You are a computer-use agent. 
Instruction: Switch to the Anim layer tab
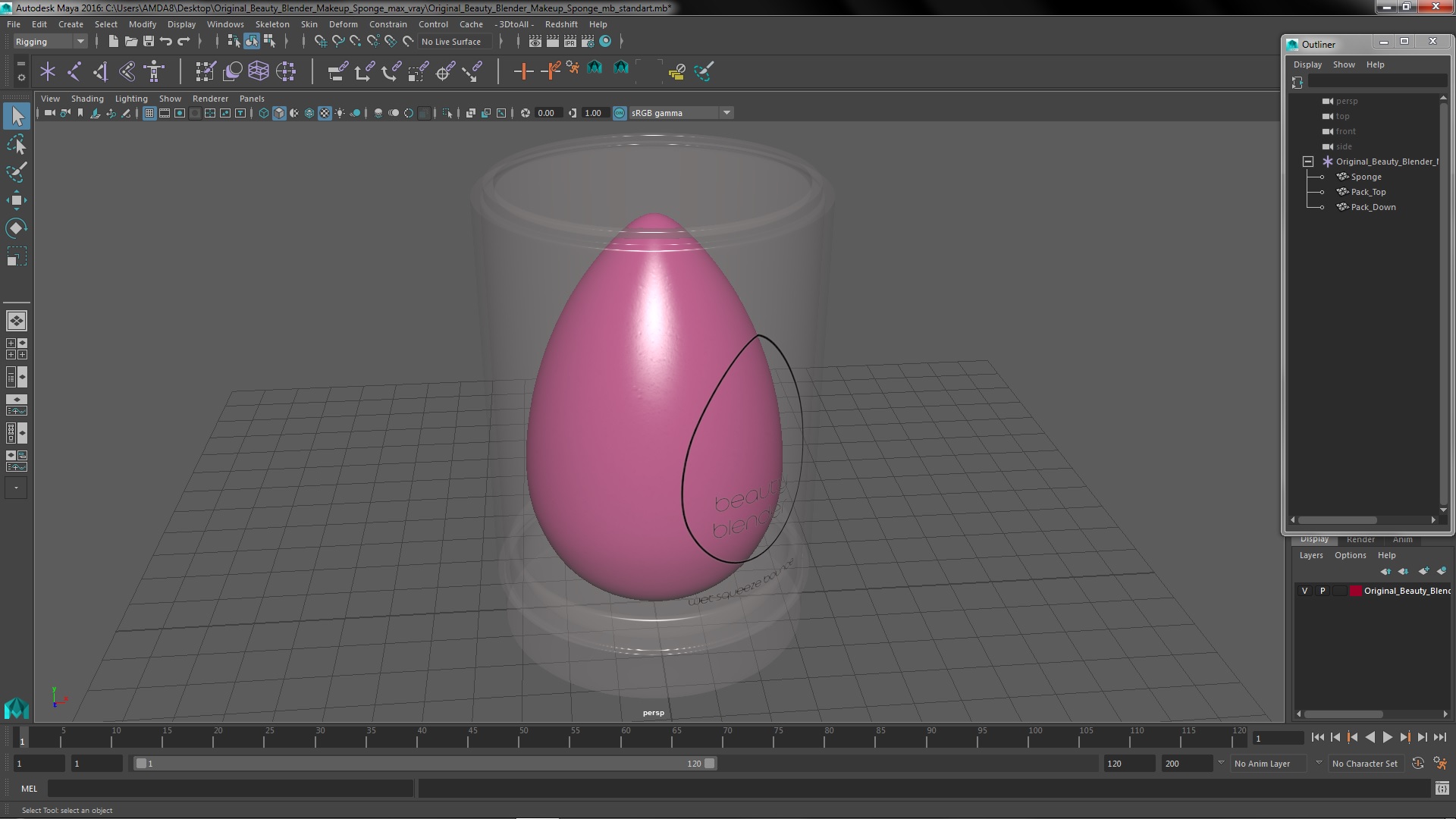(x=1402, y=539)
